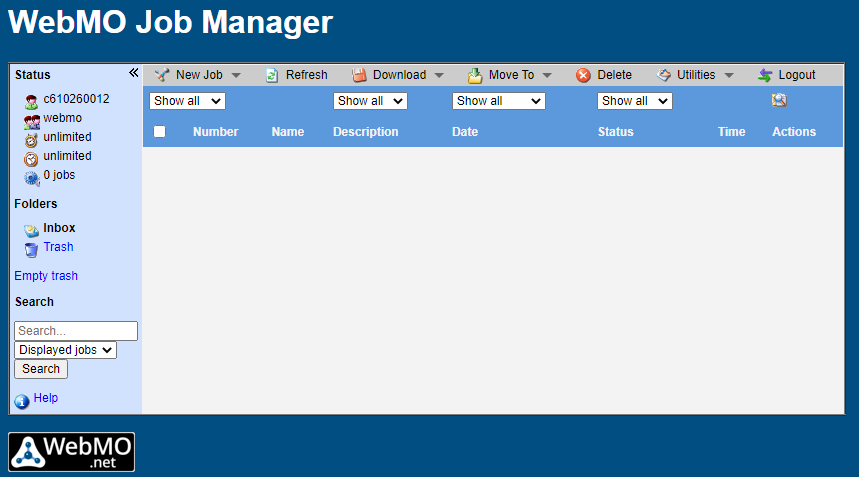Click Logout in the toolbar
Viewport: 859px width, 477px height.
(797, 75)
